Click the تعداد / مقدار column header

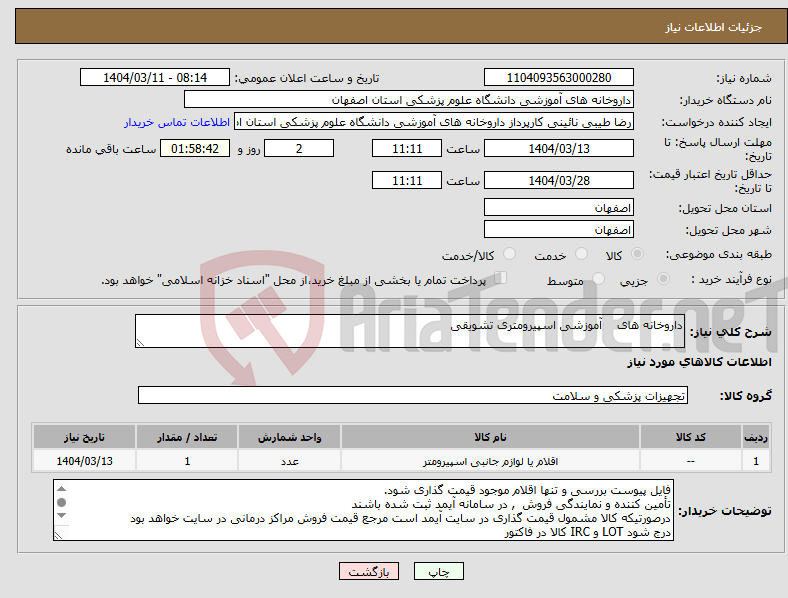187,437
